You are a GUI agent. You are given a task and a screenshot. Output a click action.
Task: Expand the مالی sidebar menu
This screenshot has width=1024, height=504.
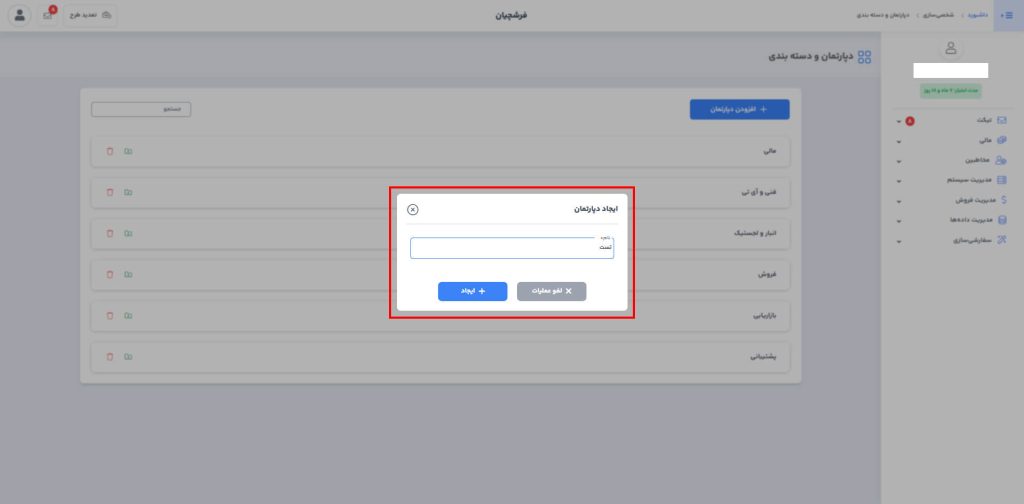tap(955, 140)
